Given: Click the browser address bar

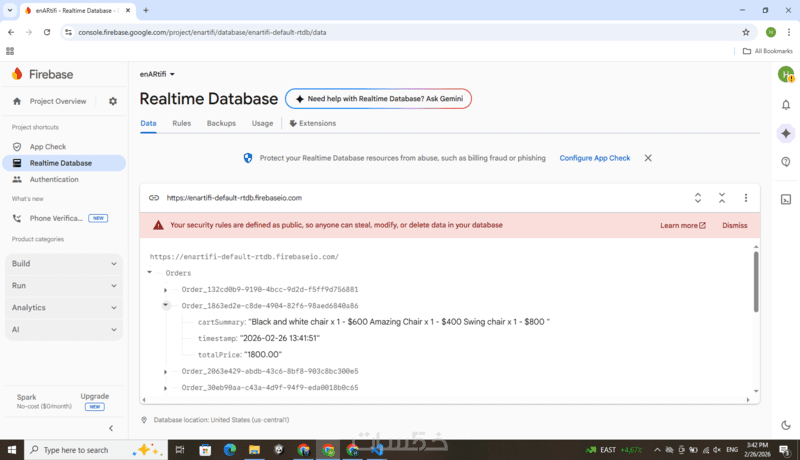Looking at the screenshot, I should tap(406, 32).
